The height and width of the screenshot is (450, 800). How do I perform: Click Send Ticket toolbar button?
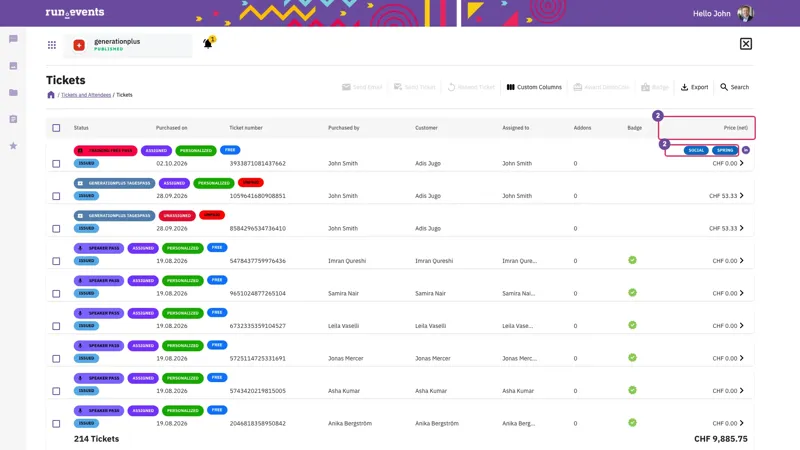[x=414, y=87]
